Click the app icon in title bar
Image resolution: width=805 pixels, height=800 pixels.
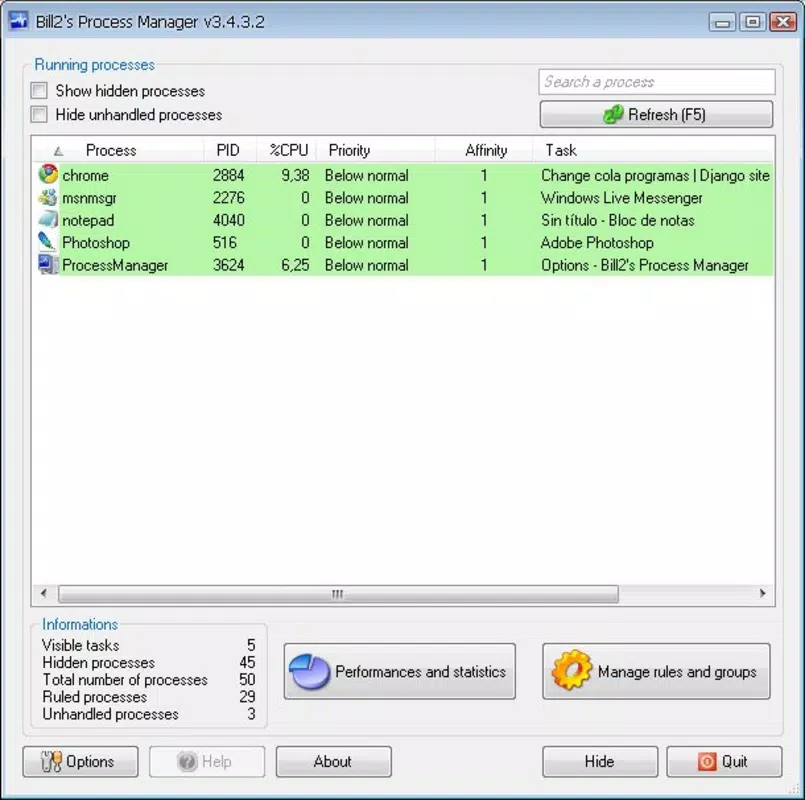tap(19, 21)
